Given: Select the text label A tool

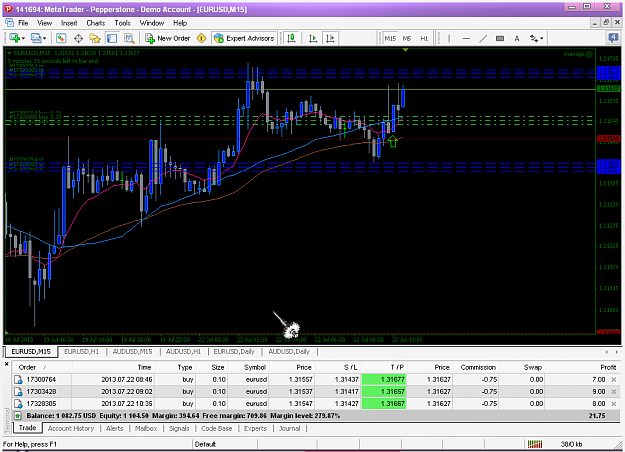Looking at the screenshot, I should tap(517, 38).
